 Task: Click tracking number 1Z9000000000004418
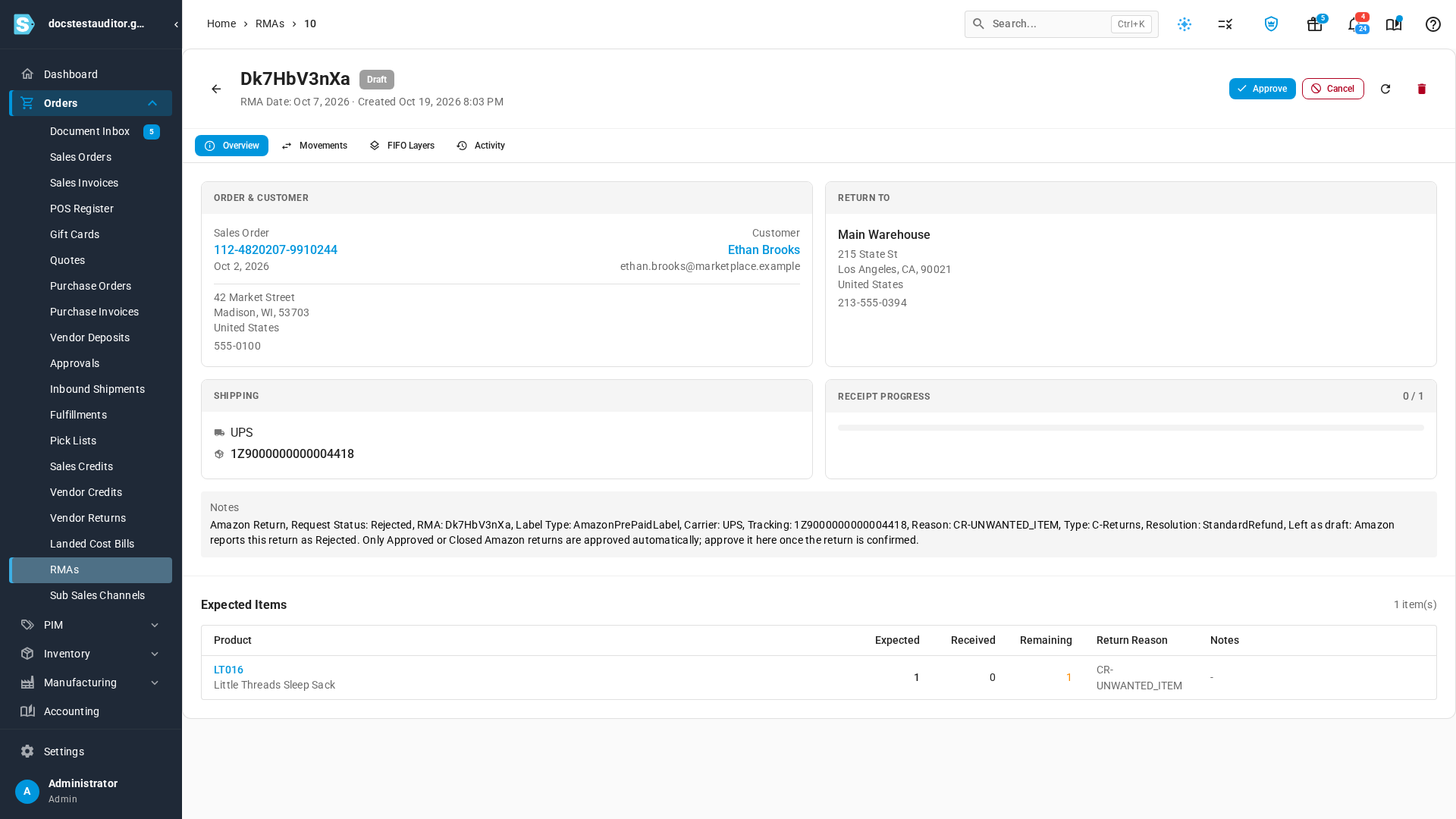292,454
